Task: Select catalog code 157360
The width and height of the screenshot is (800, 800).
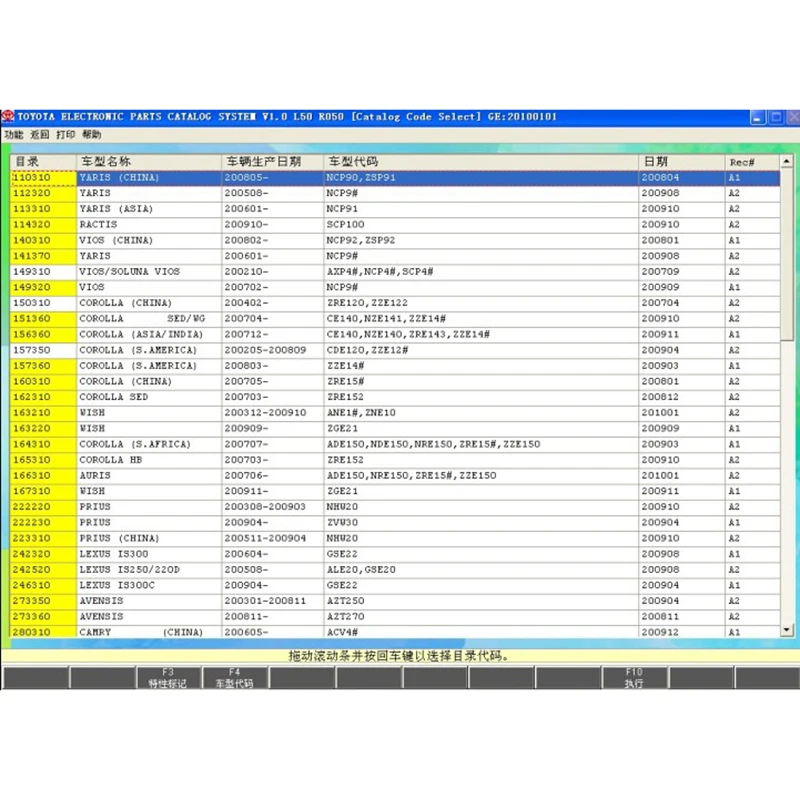Action: tap(43, 366)
